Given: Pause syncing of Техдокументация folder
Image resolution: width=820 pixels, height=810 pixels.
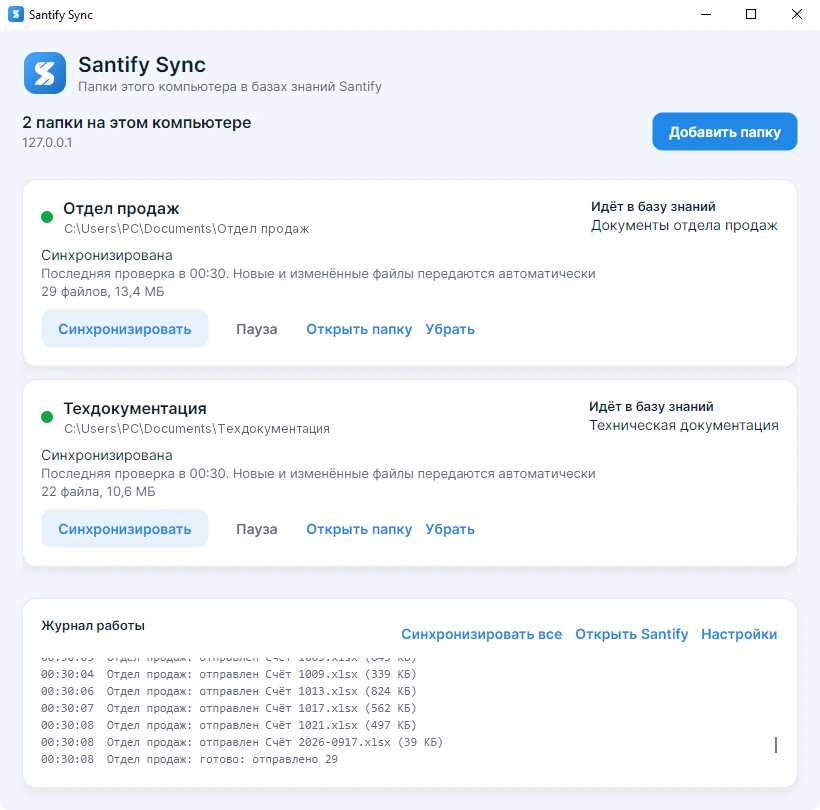Looking at the screenshot, I should [x=256, y=529].
